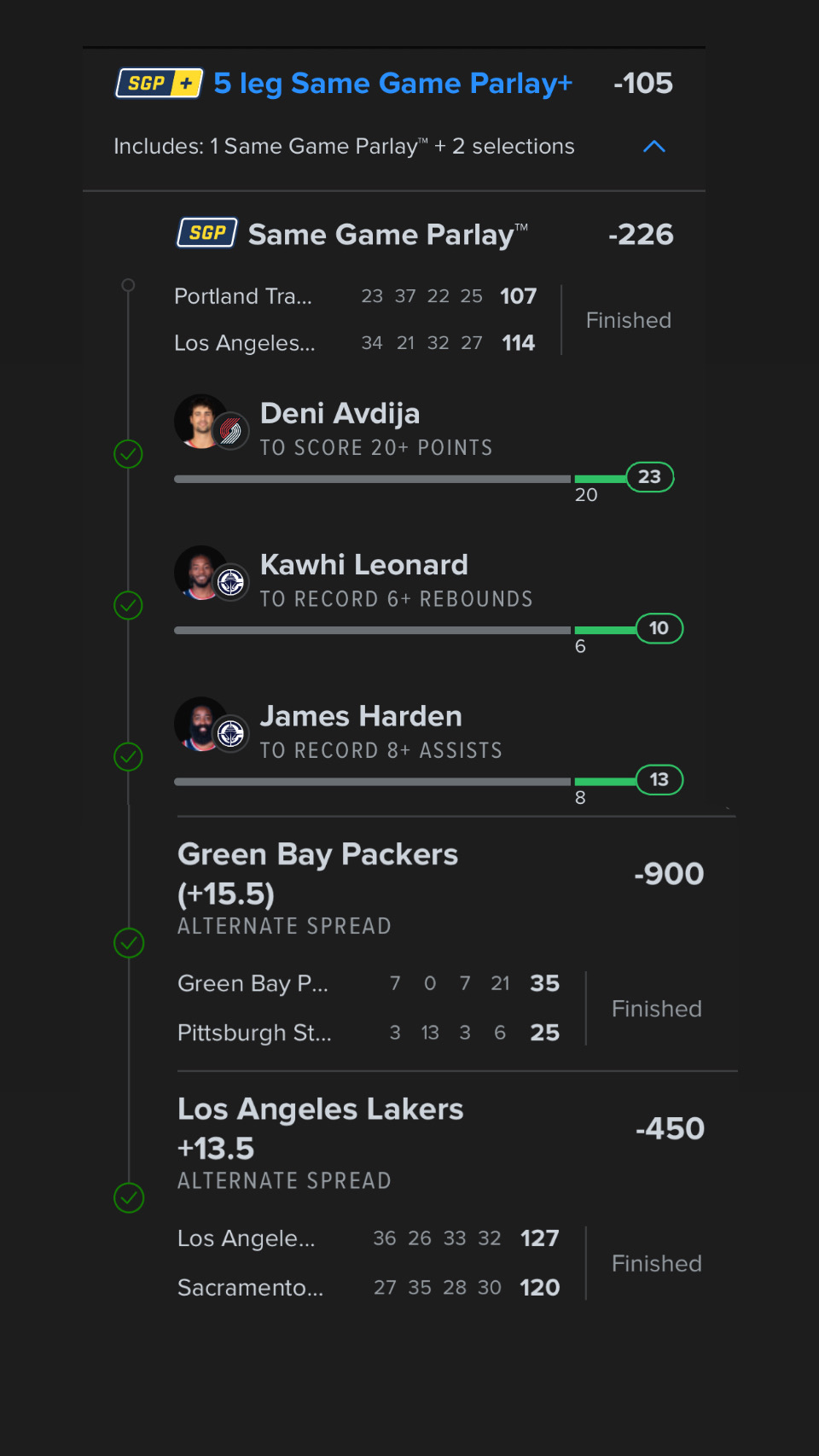Click the Clippers logo beside Kawhi Leonard
Screen dimensions: 819x1456
(230, 583)
